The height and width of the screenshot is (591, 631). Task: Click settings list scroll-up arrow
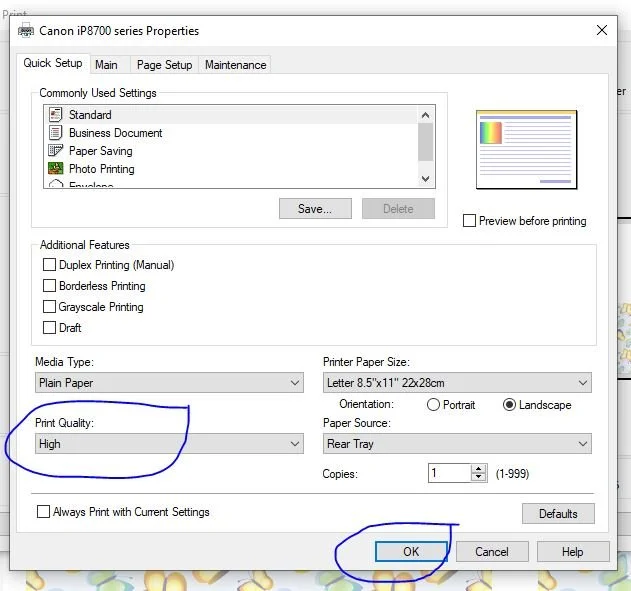coord(425,115)
